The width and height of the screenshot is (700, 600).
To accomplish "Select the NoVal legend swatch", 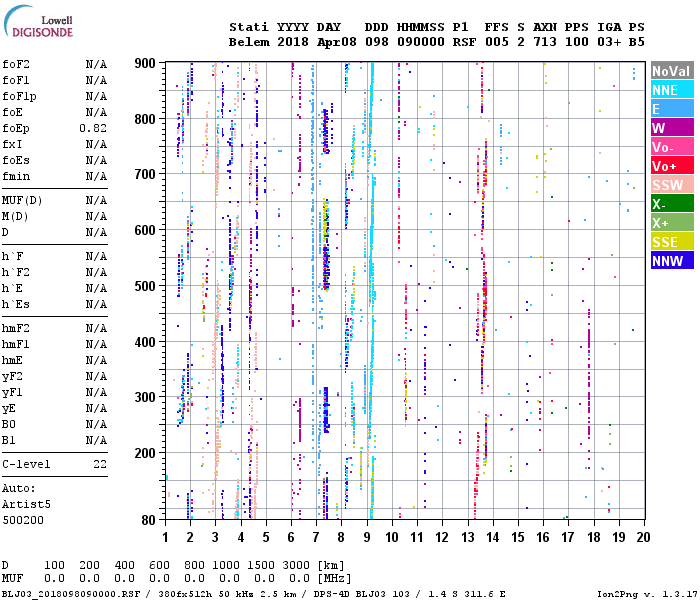I will [672, 71].
